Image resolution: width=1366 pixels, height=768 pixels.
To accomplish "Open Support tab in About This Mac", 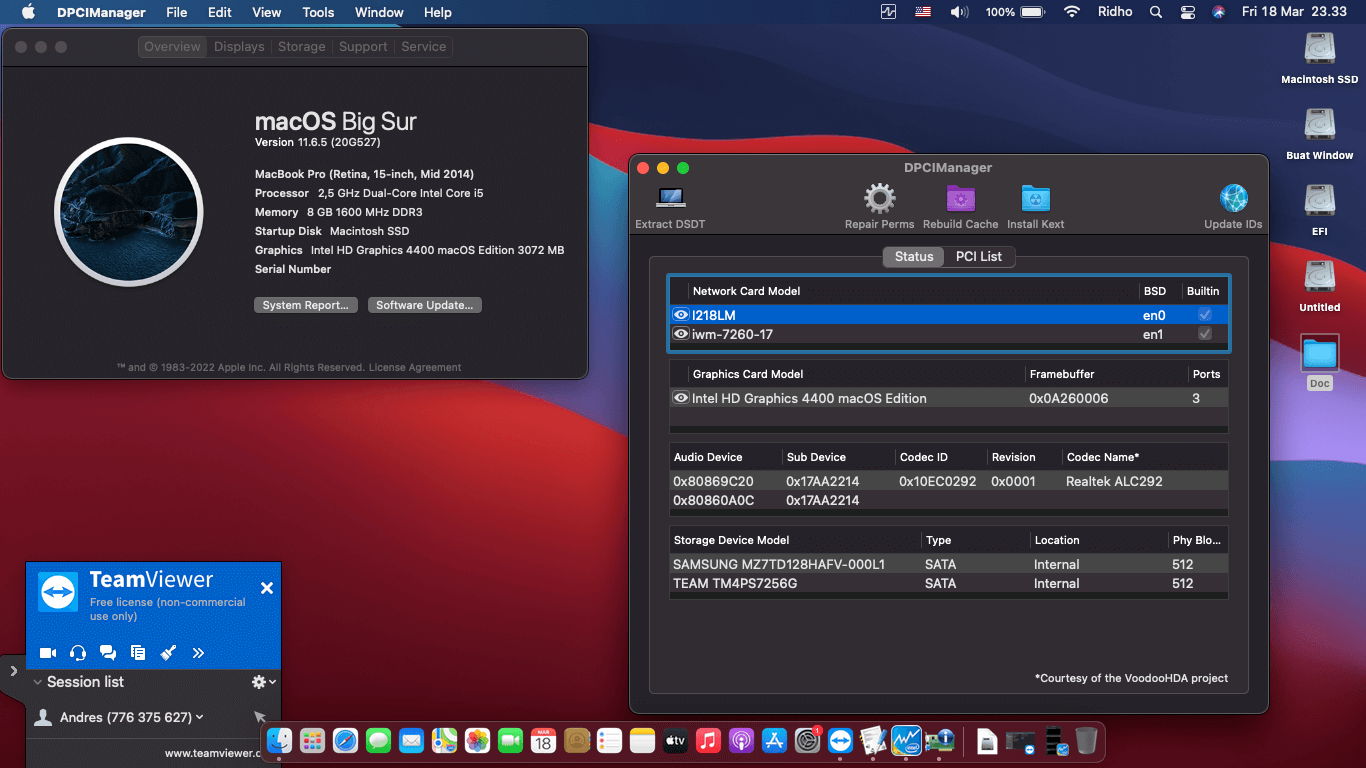I will pos(363,47).
